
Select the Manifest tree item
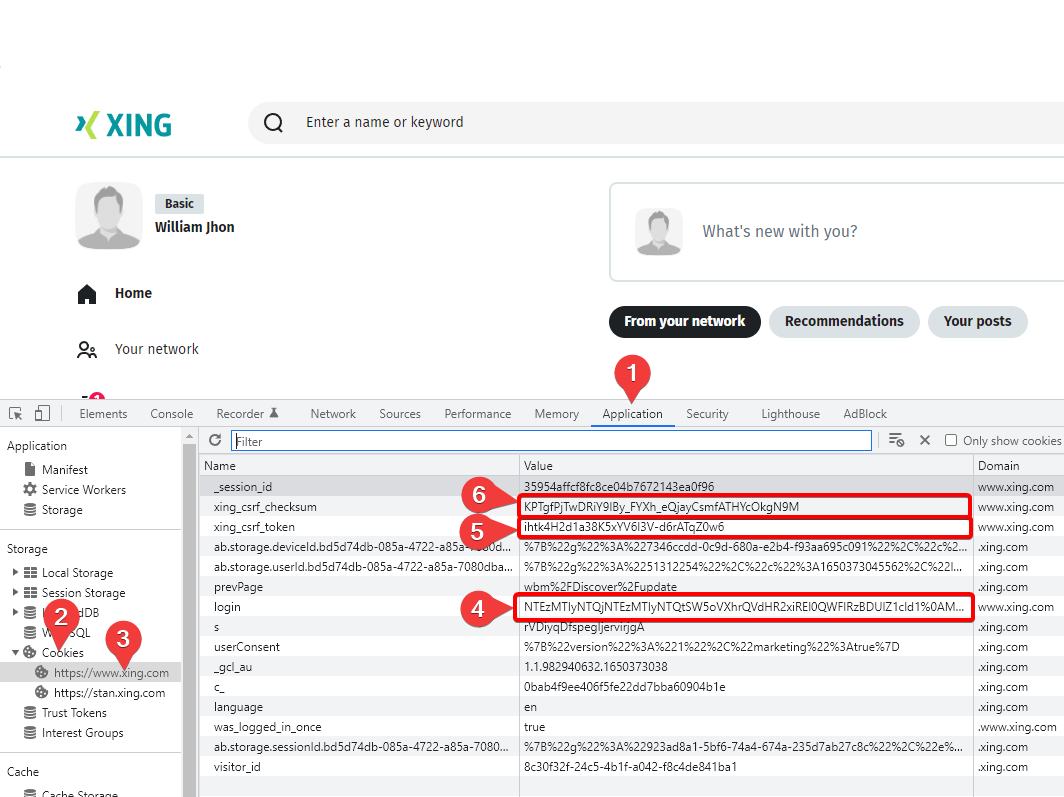click(x=64, y=469)
